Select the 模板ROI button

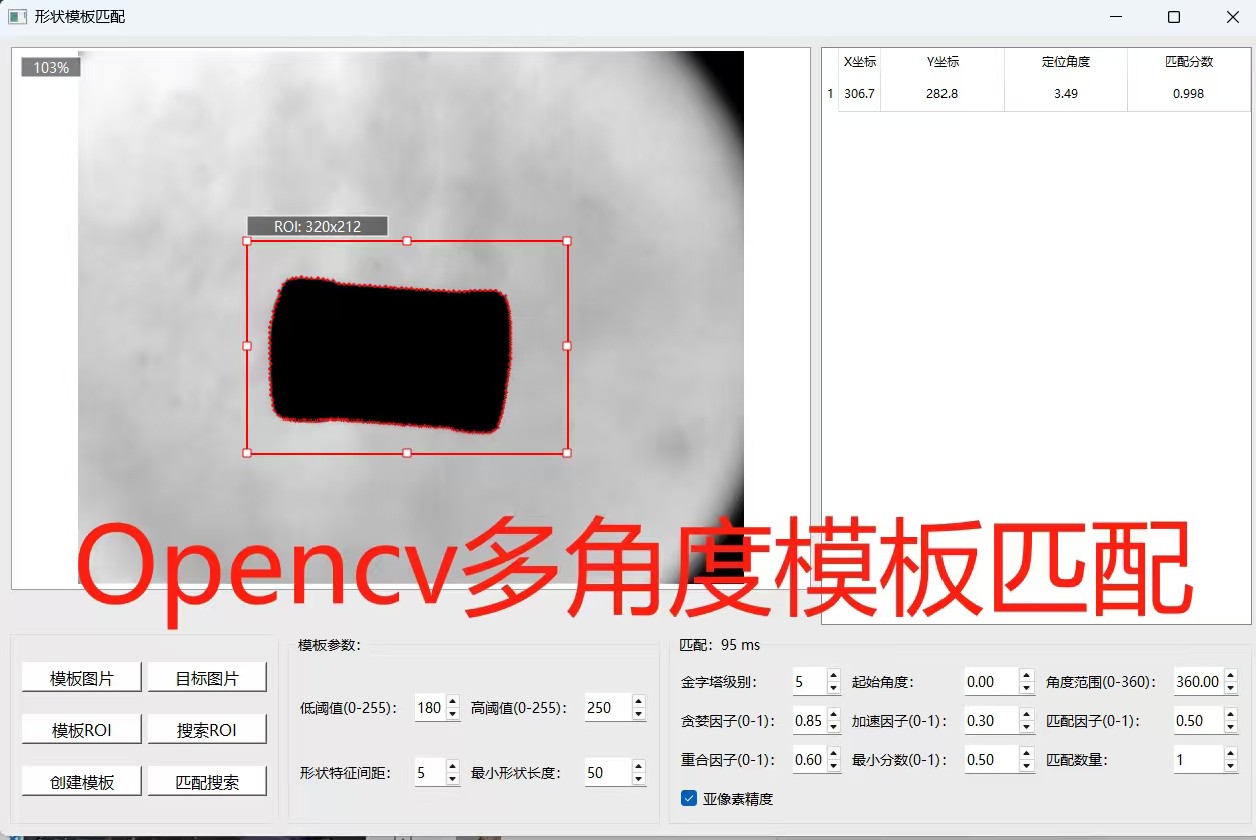point(82,730)
